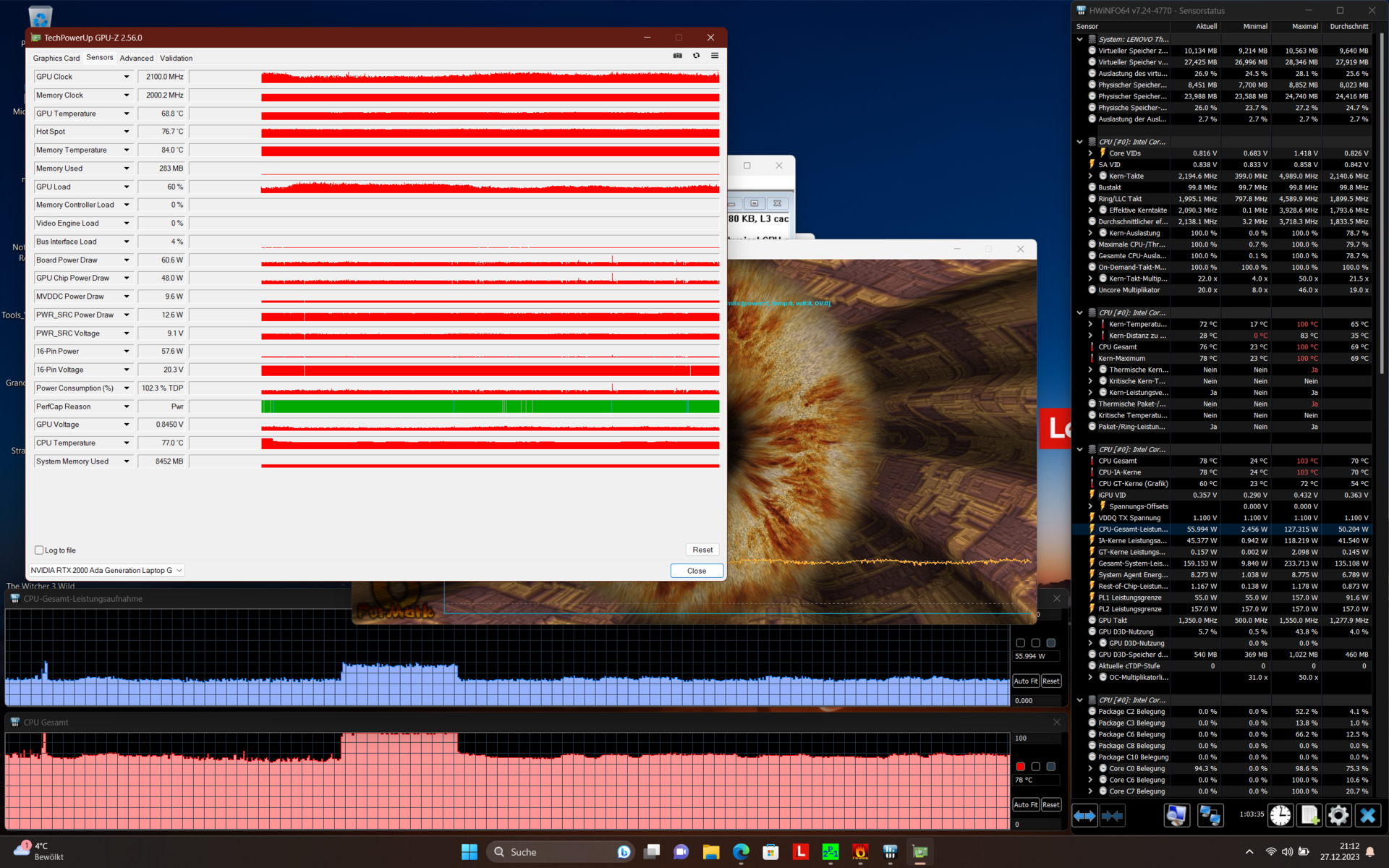This screenshot has height=868, width=1389.
Task: Click HWiNFO expand columns arrows icon
Action: 1084,816
